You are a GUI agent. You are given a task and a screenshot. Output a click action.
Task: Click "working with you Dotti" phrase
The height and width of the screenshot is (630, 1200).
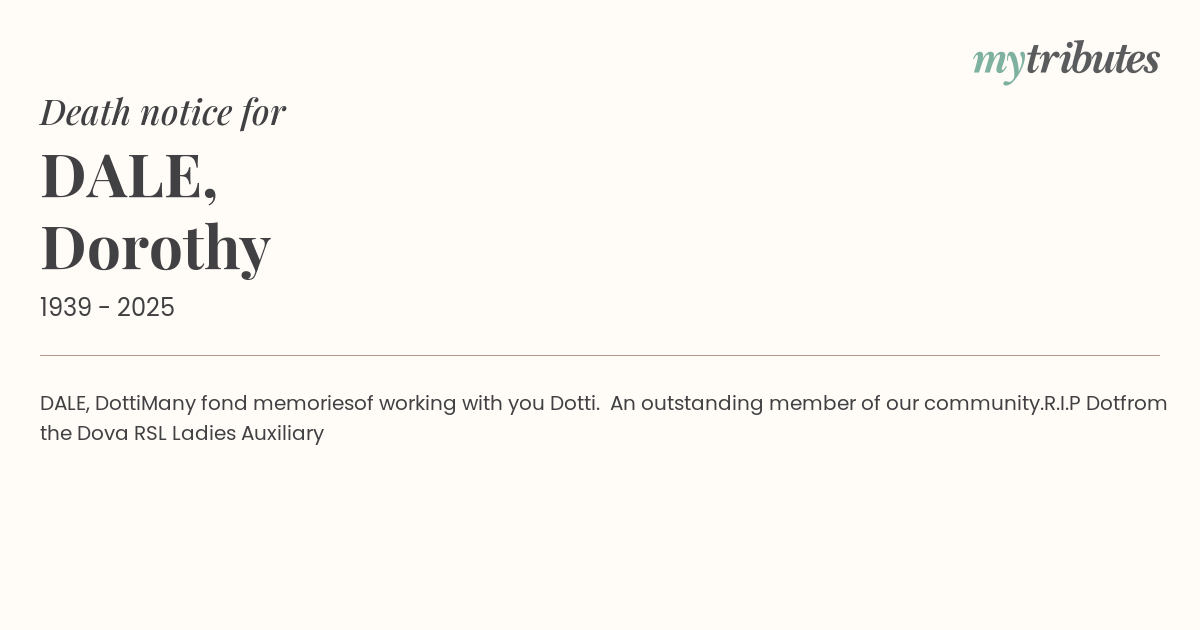tap(487, 404)
